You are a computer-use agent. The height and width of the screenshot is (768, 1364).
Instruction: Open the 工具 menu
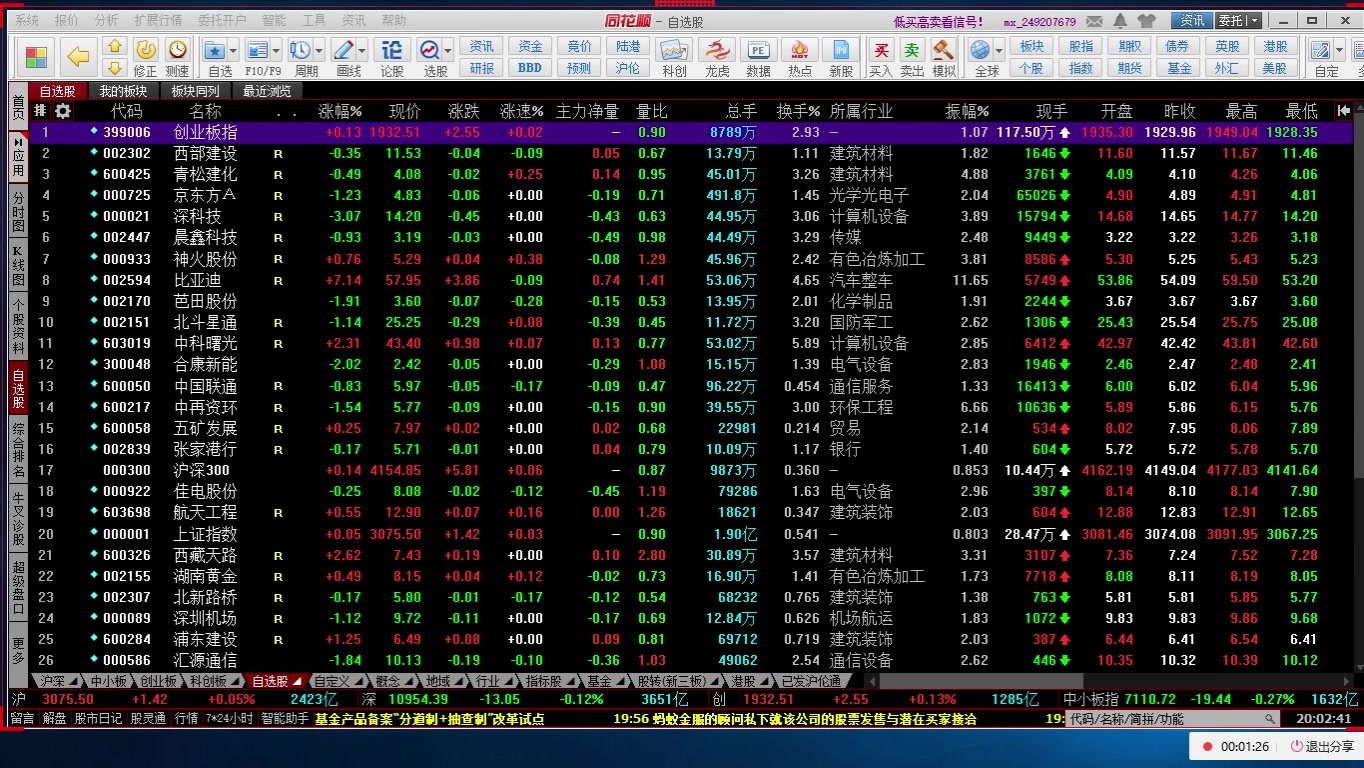[x=314, y=20]
